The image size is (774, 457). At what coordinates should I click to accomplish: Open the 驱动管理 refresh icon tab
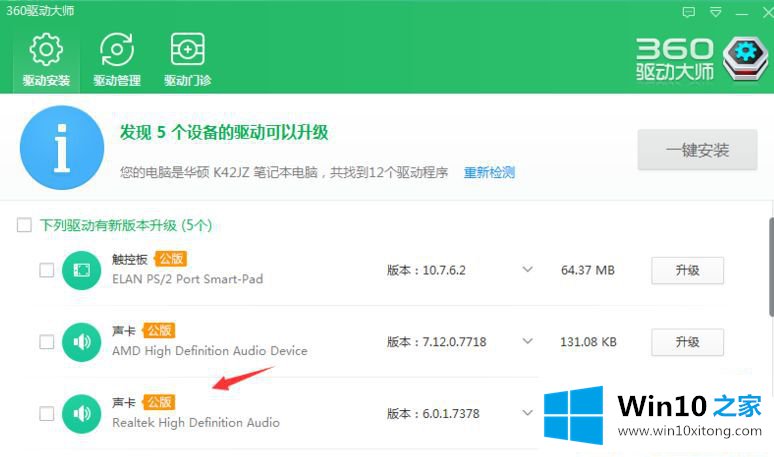[117, 59]
